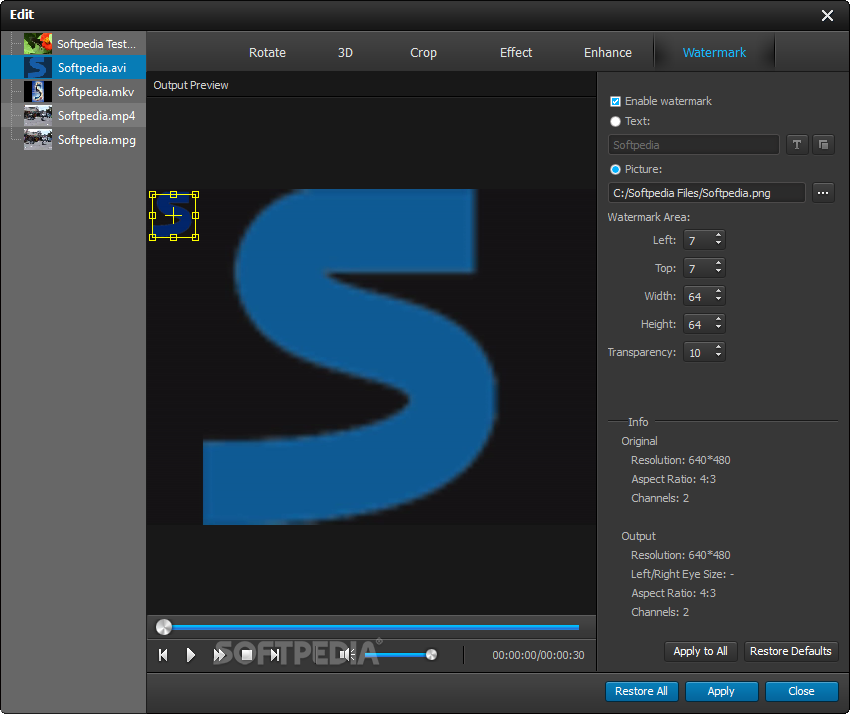This screenshot has width=850, height=714.
Task: Fast forward the preview
Action: click(219, 655)
